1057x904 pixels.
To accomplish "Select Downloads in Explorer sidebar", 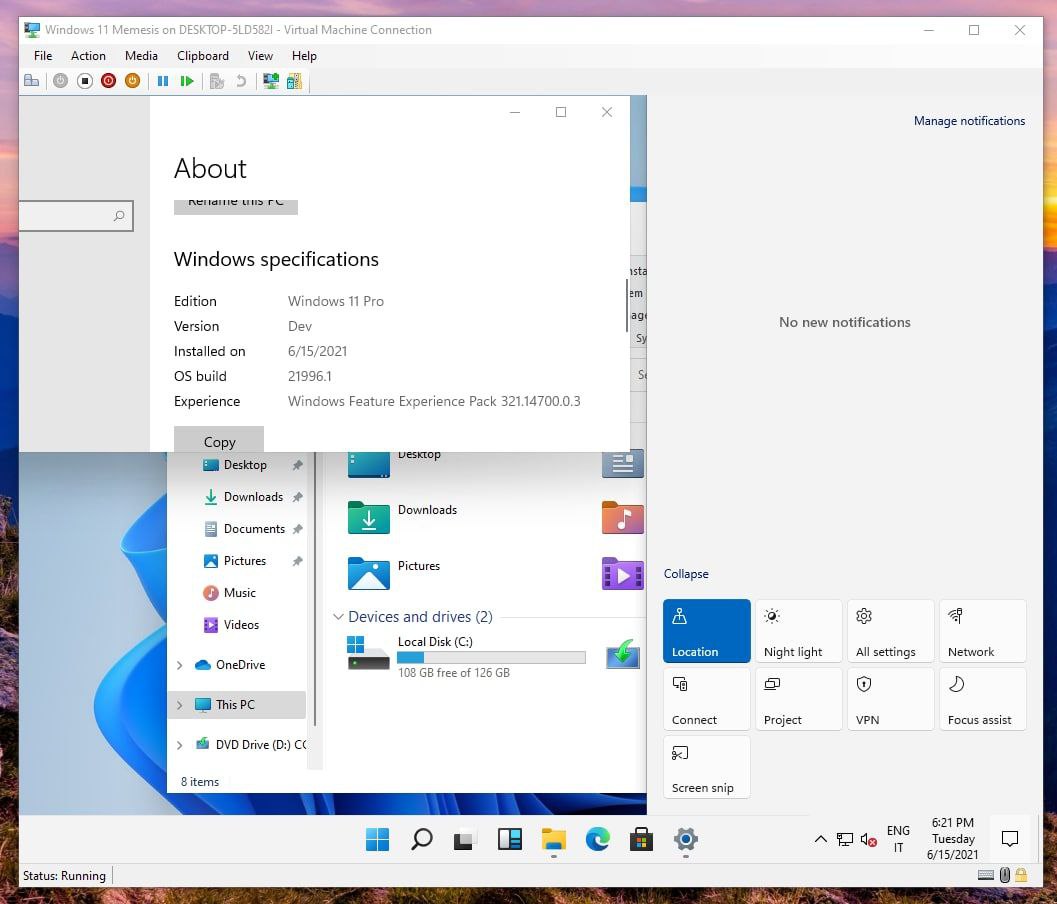I will point(253,497).
